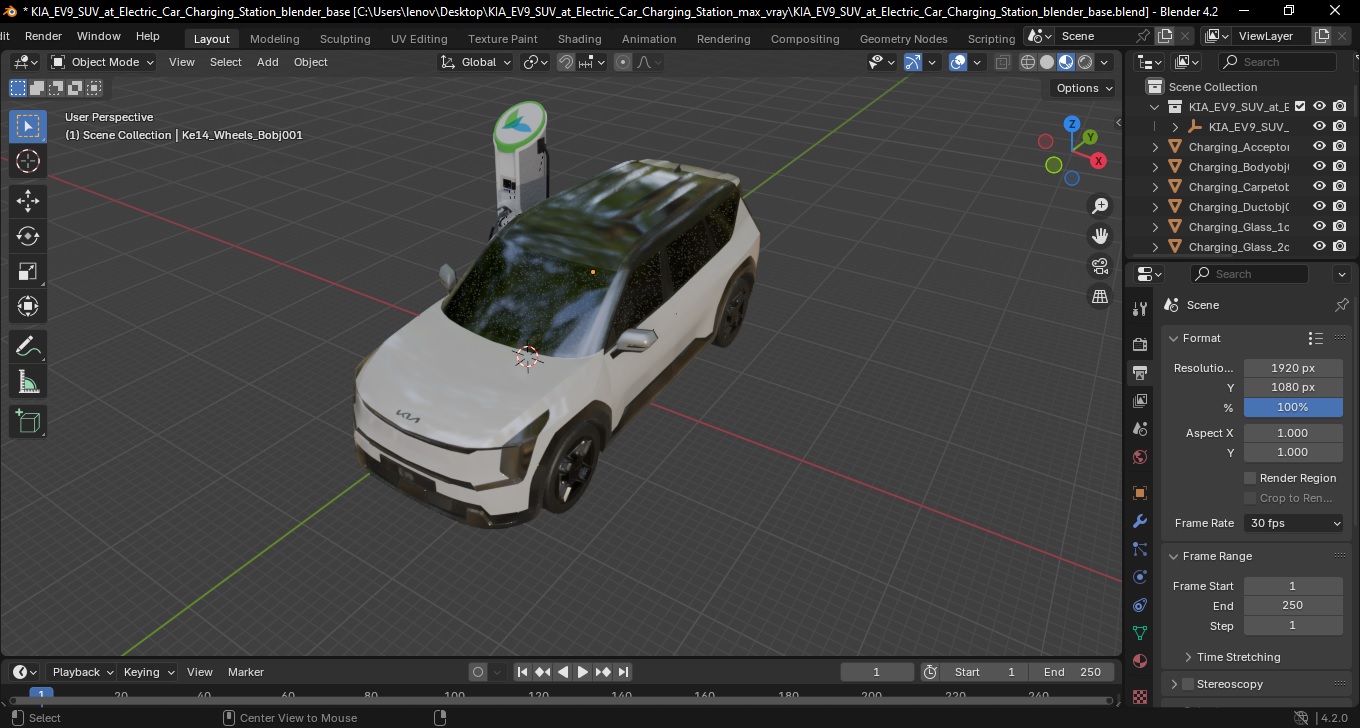
Task: Switch to the Modeling workspace tab
Action: pyautogui.click(x=274, y=39)
